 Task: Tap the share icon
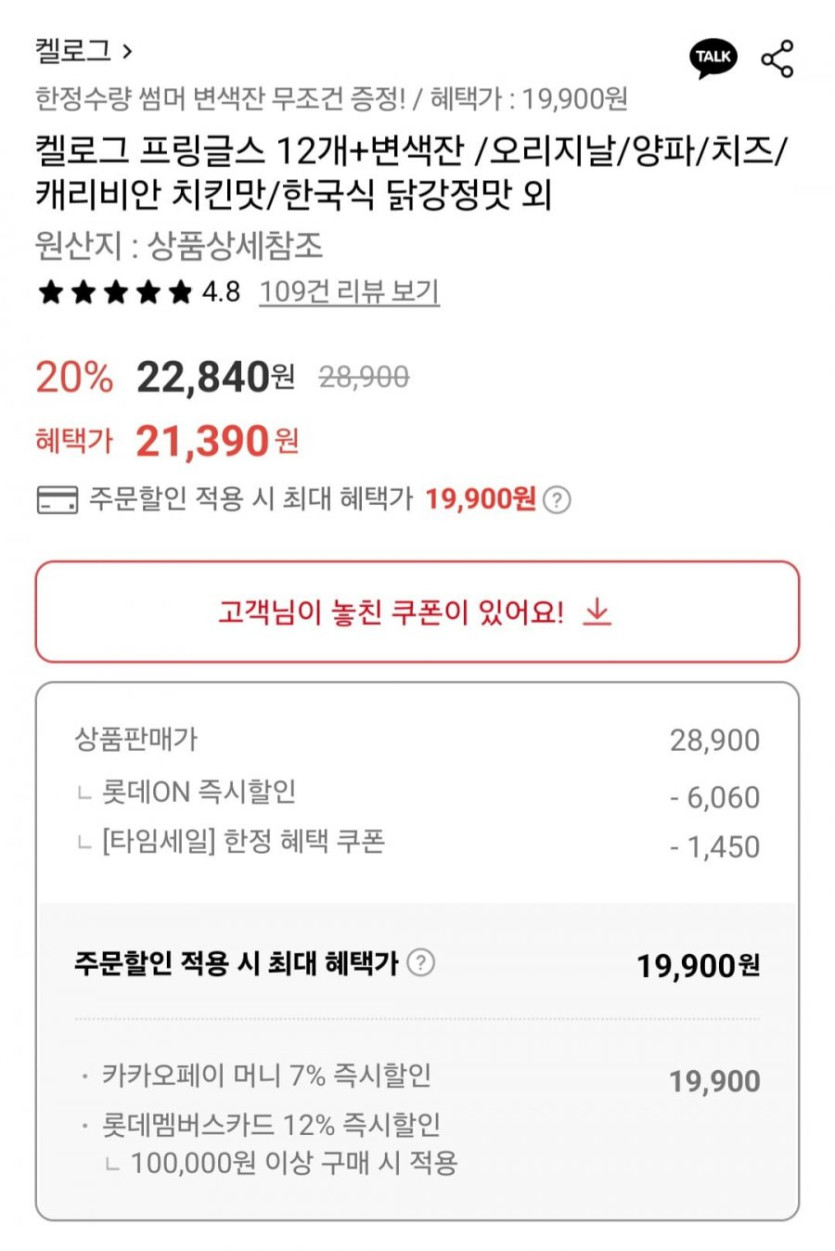(x=777, y=58)
